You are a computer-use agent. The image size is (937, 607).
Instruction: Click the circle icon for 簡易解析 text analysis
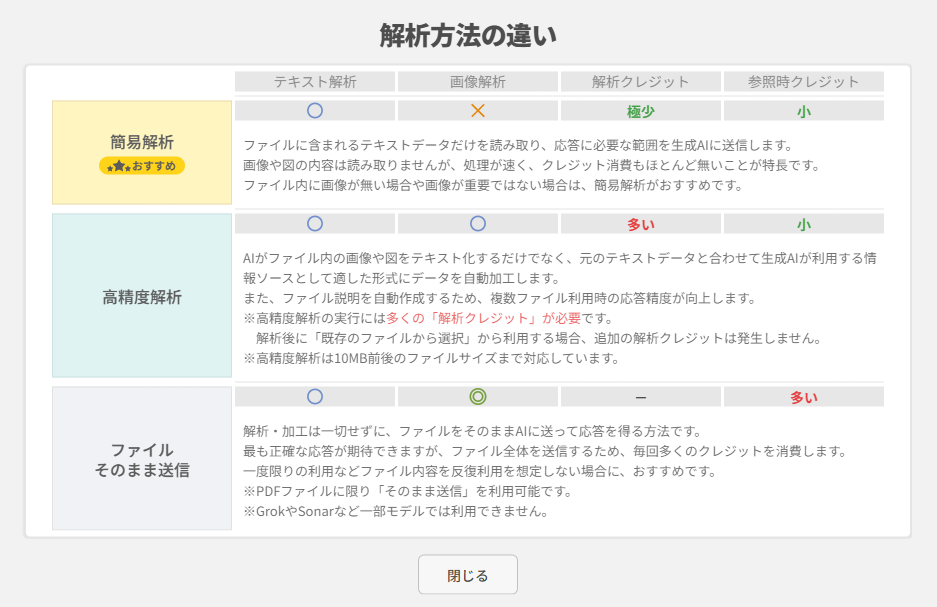(x=315, y=110)
